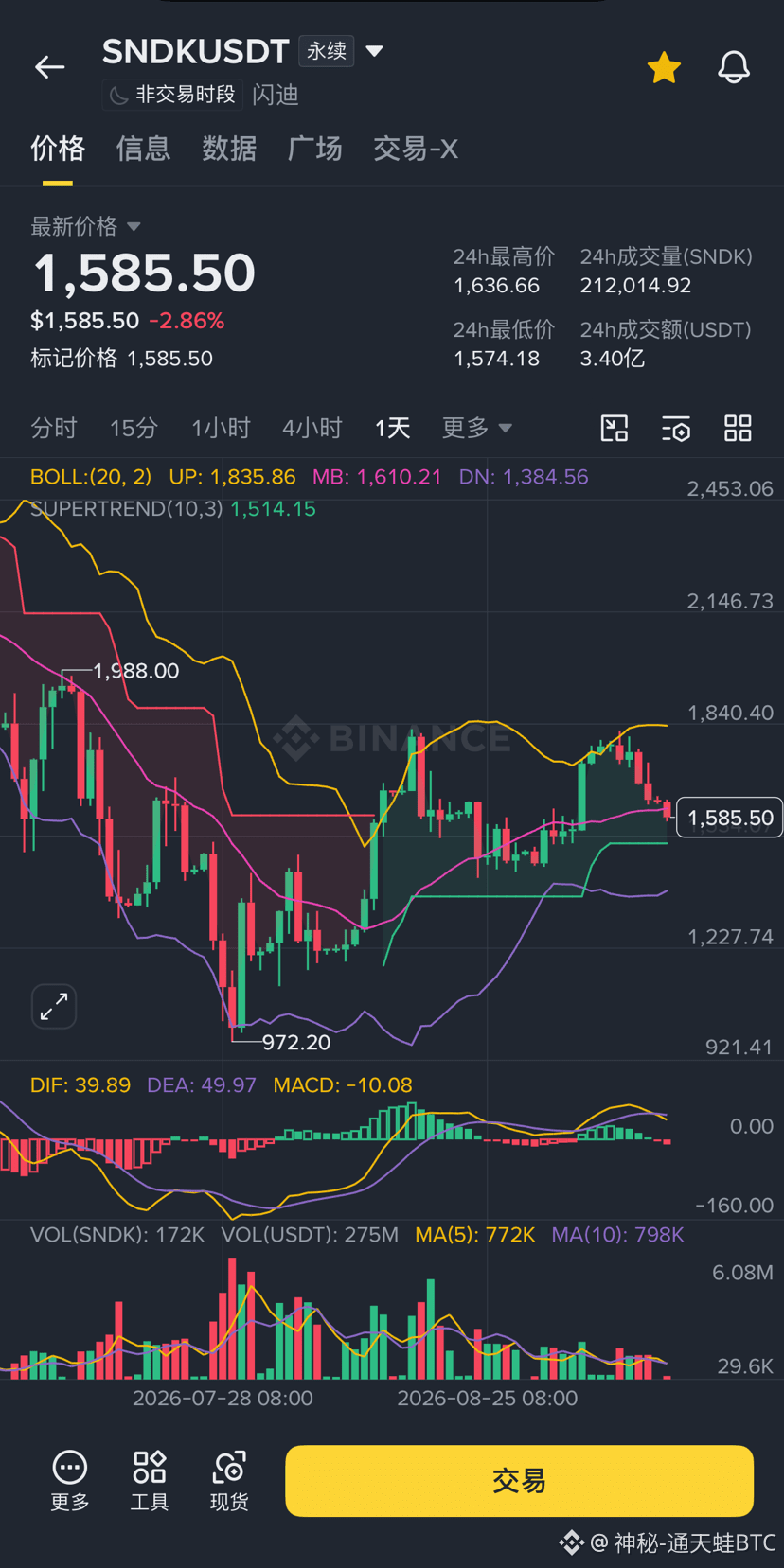Switch to 现货 spot market icon
Screen dimensions: 784x1568
point(229,1481)
